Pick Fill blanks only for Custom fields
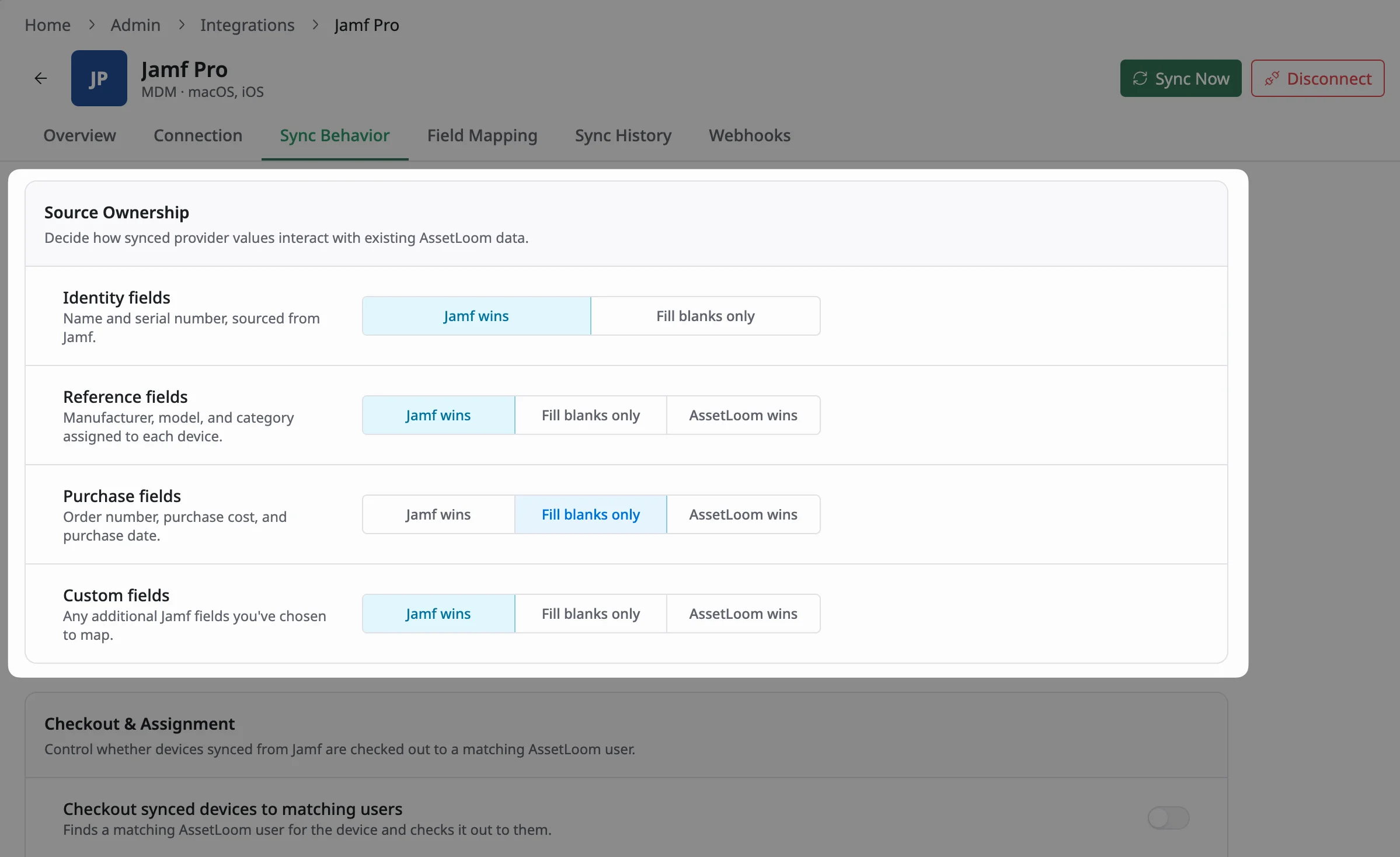 pyautogui.click(x=591, y=614)
